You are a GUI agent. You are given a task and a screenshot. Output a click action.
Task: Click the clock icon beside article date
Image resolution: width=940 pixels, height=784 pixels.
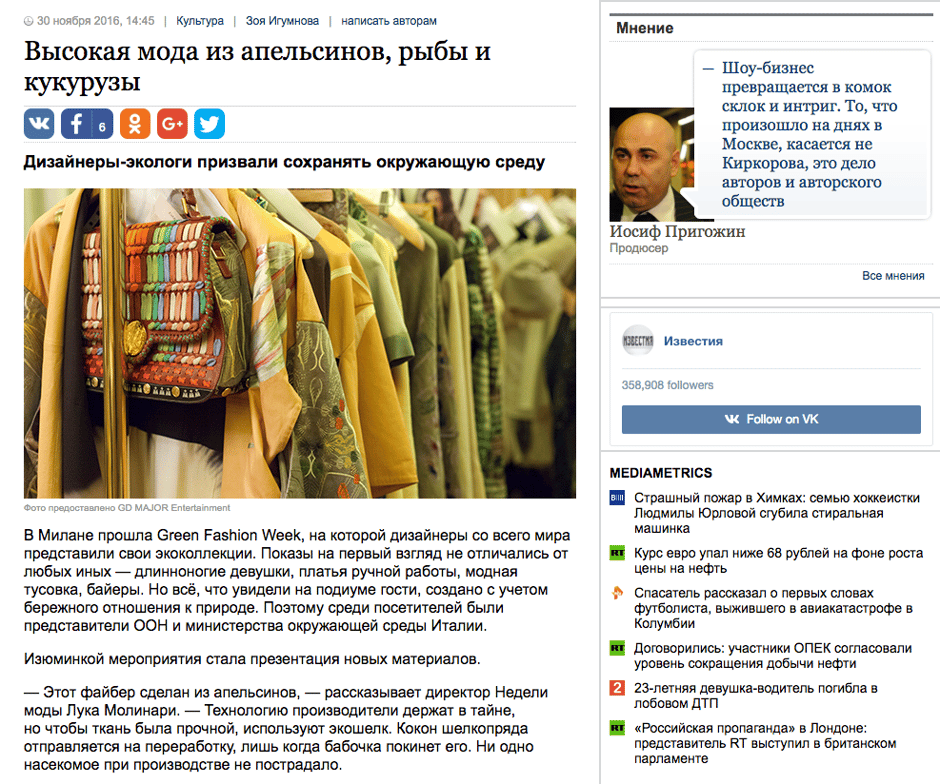coord(28,21)
